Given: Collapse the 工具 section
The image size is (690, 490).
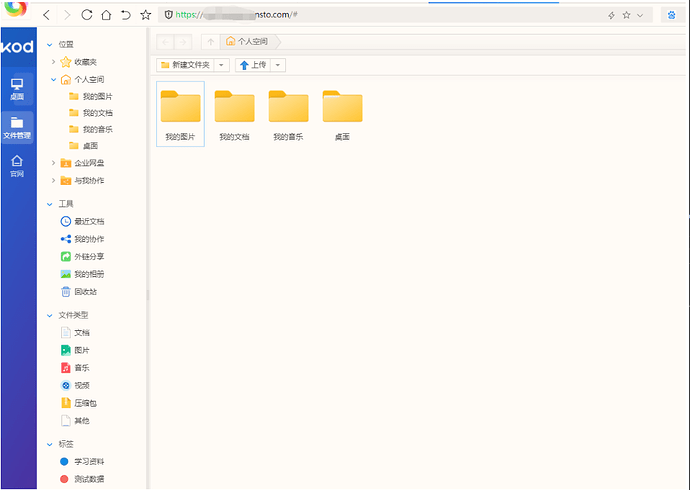Looking at the screenshot, I should tap(50, 203).
